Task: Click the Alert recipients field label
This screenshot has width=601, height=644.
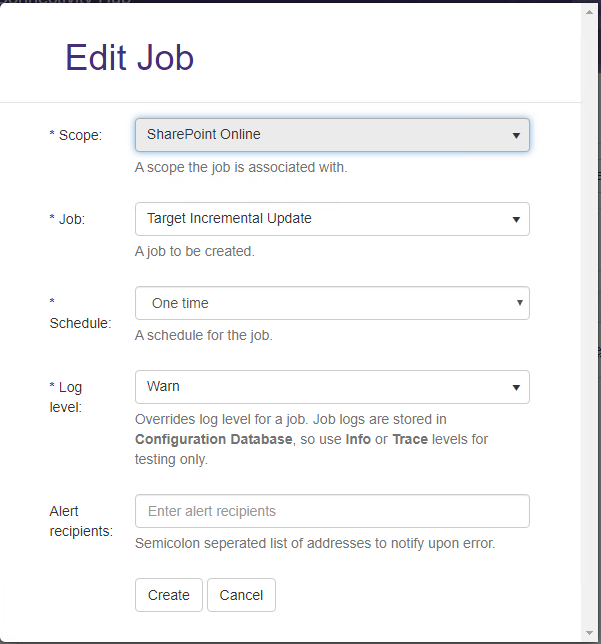Action: 81,521
